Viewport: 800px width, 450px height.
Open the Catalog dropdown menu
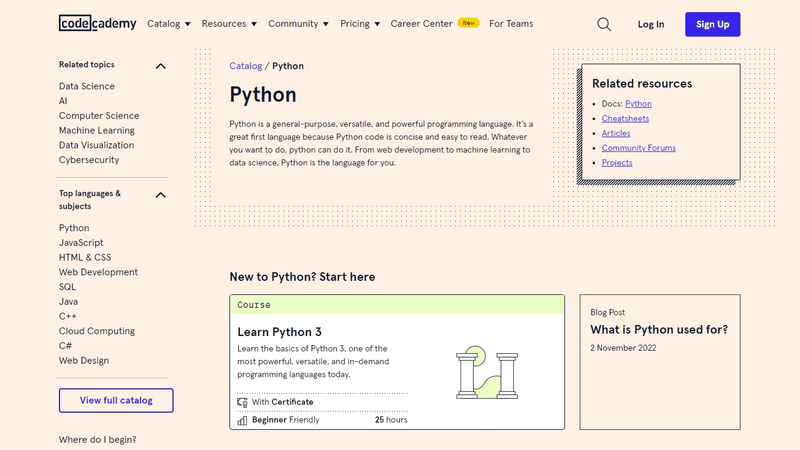[169, 23]
